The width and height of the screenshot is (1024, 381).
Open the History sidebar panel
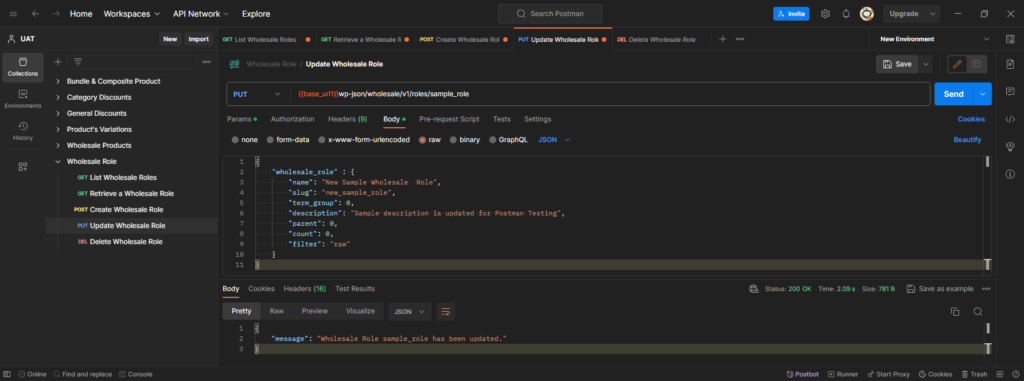coord(23,131)
